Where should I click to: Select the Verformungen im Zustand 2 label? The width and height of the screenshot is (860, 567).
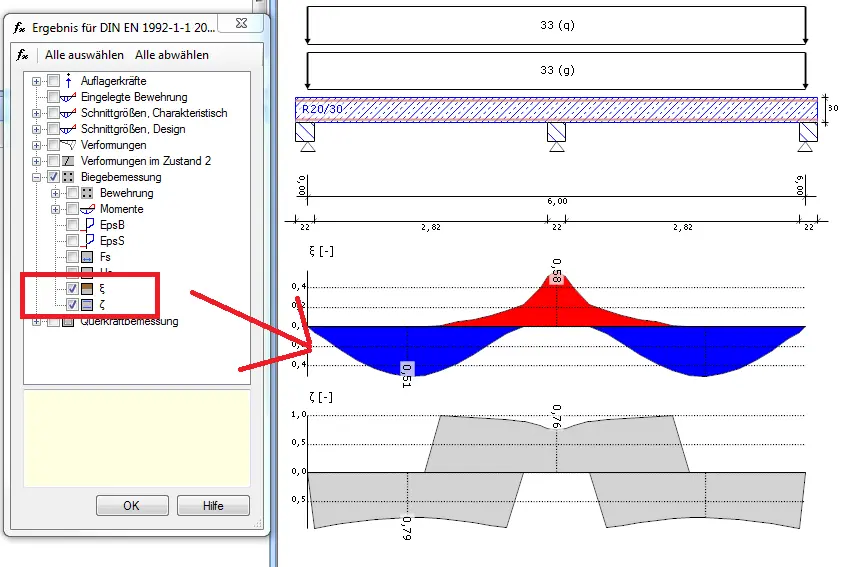click(x=146, y=161)
